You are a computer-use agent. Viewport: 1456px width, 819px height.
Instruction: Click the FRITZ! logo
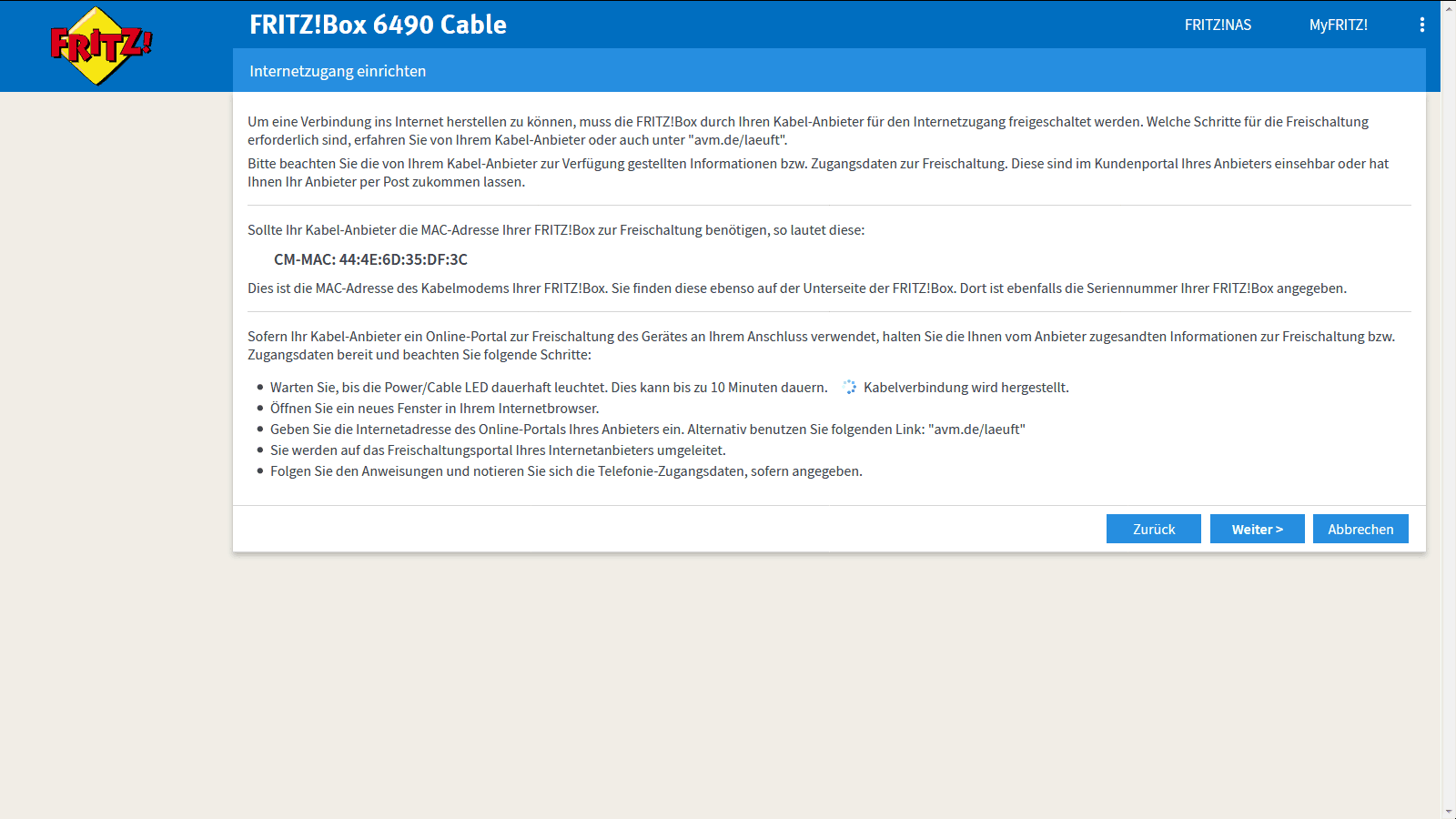point(101,45)
